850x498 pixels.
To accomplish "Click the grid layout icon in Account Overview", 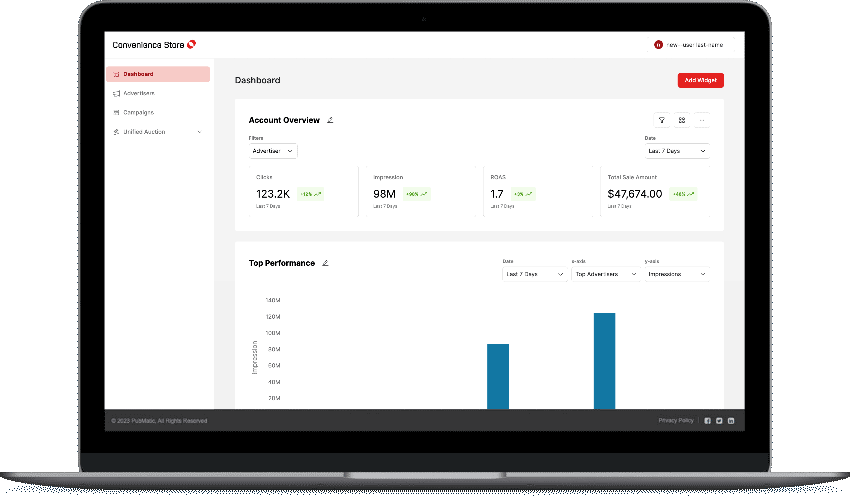I will click(x=681, y=120).
